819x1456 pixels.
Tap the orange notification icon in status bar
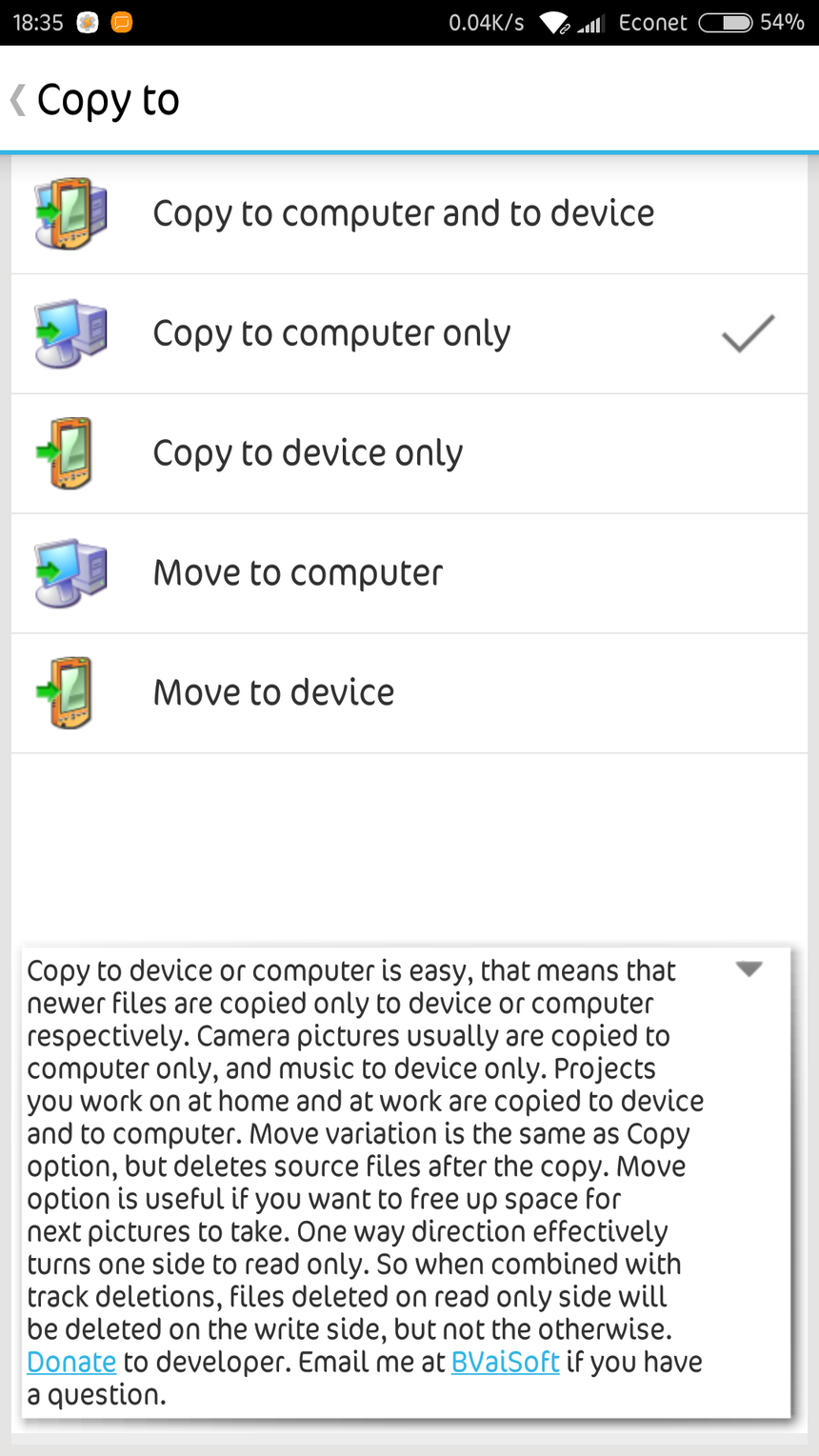click(122, 23)
